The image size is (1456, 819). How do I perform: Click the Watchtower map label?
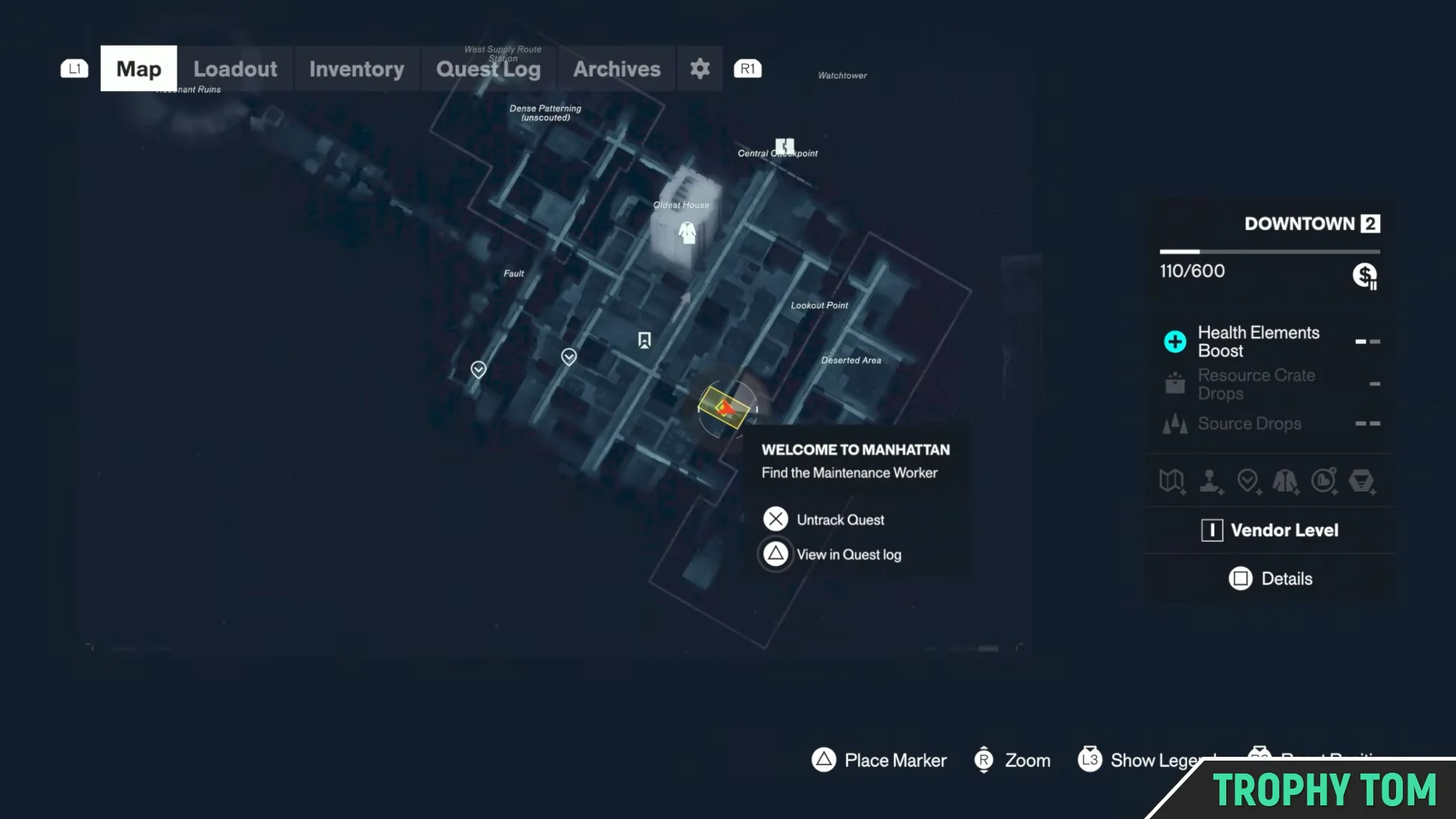click(842, 75)
